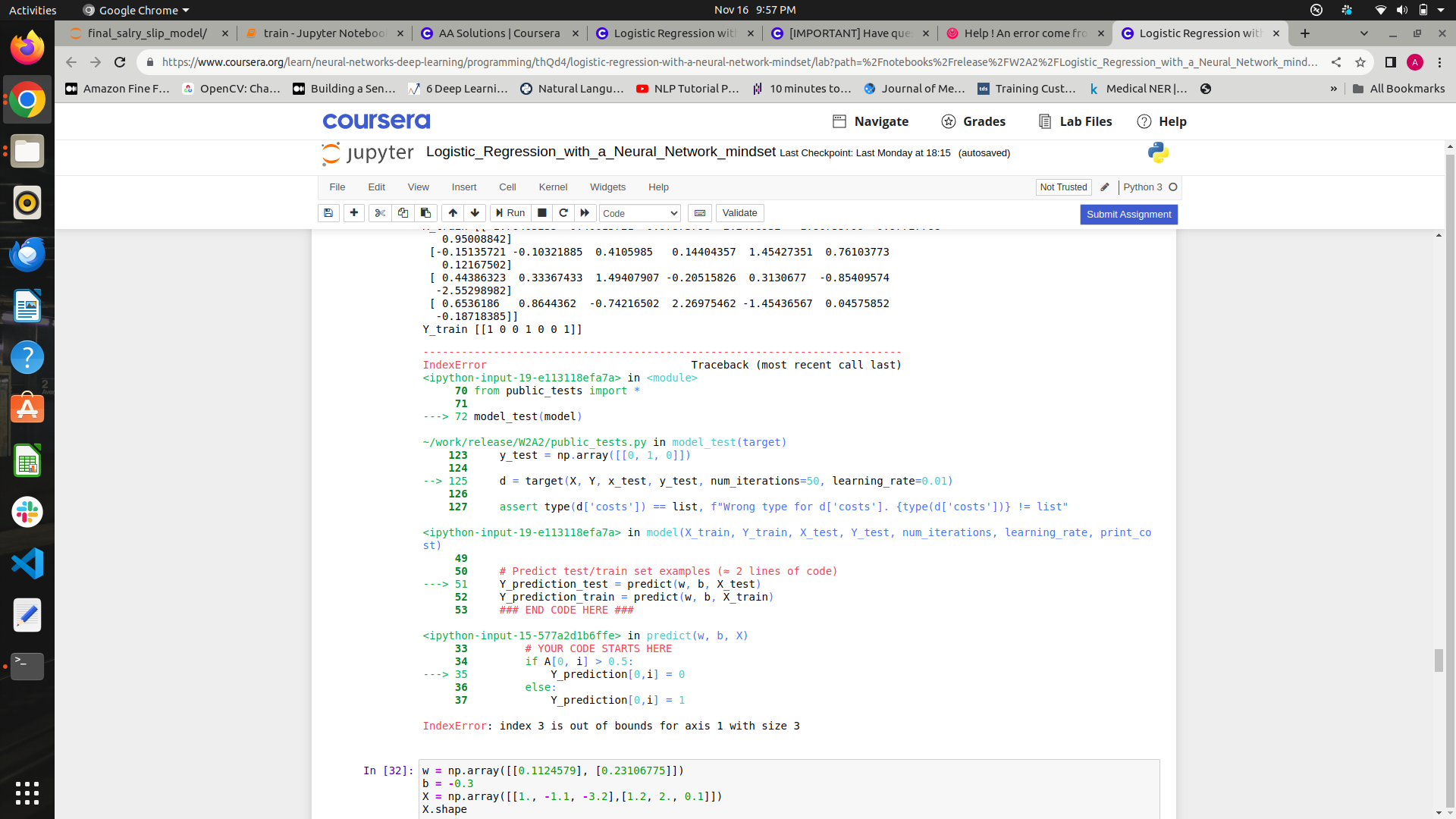Expand the hidden bookmarks overflow chevron
Image resolution: width=1456 pixels, height=819 pixels.
coord(1333,89)
